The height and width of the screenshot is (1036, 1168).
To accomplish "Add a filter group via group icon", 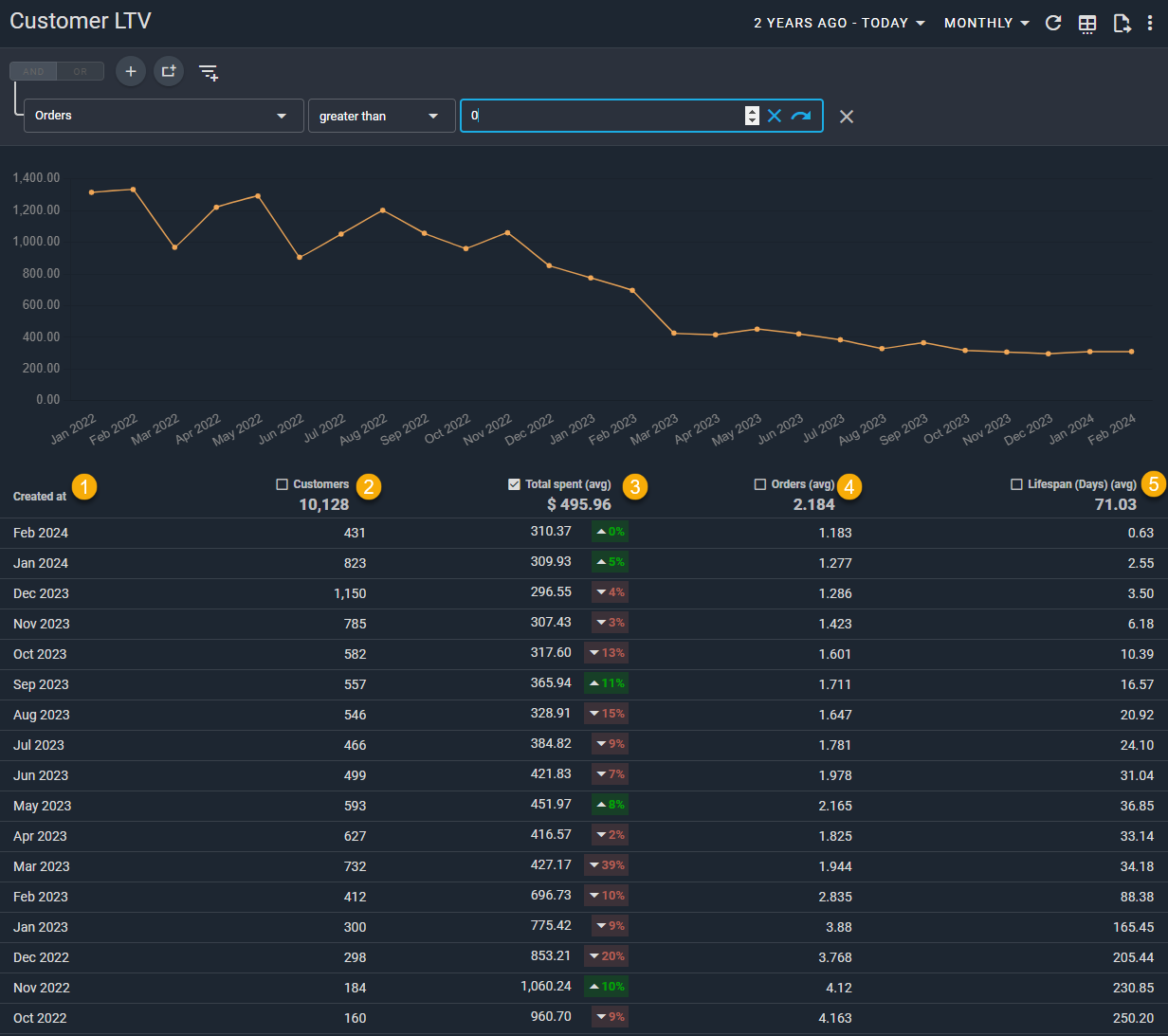I will point(169,71).
